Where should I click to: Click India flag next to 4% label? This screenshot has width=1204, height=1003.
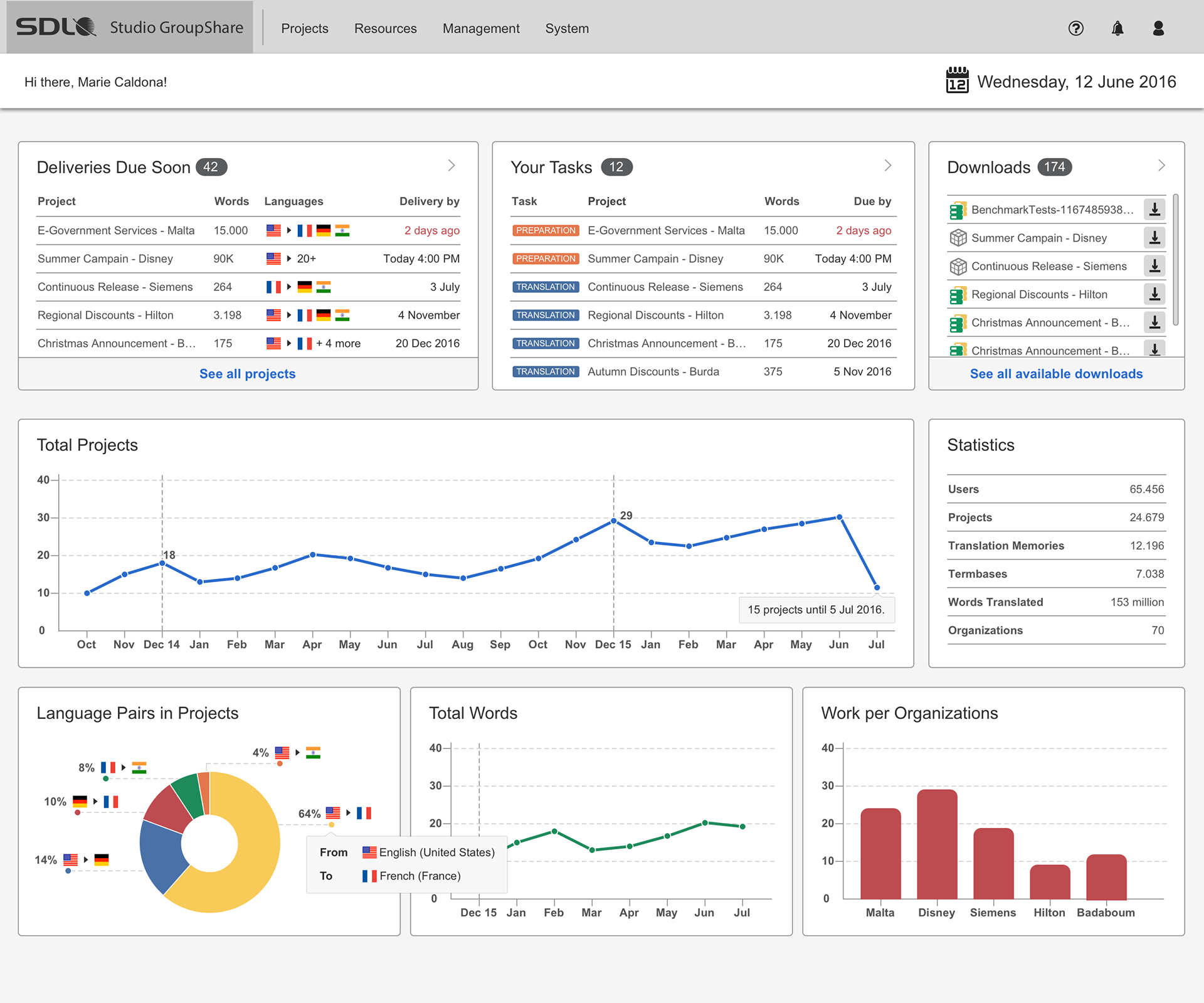click(x=313, y=752)
